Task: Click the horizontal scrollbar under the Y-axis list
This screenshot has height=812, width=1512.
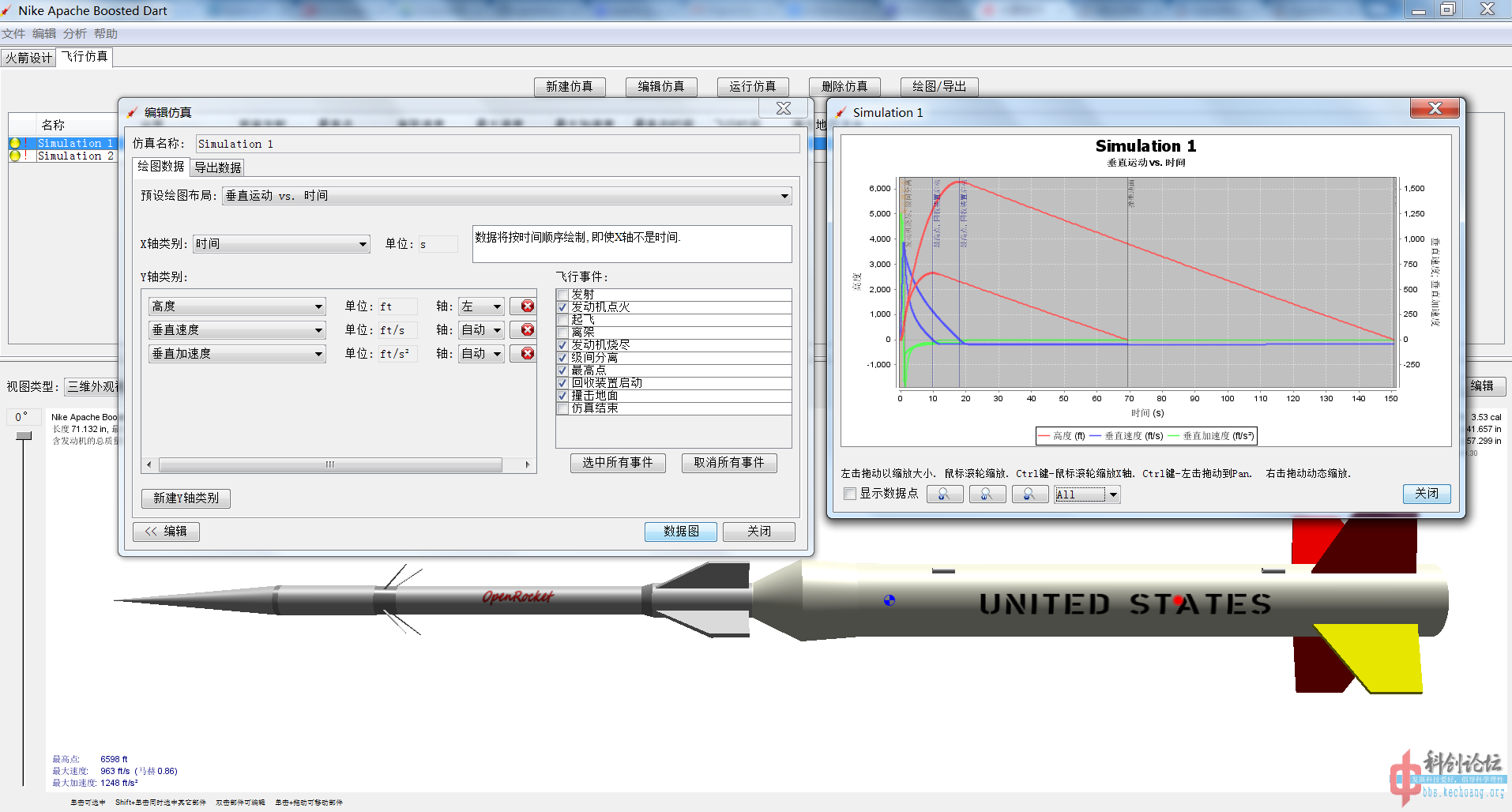Action: [330, 464]
